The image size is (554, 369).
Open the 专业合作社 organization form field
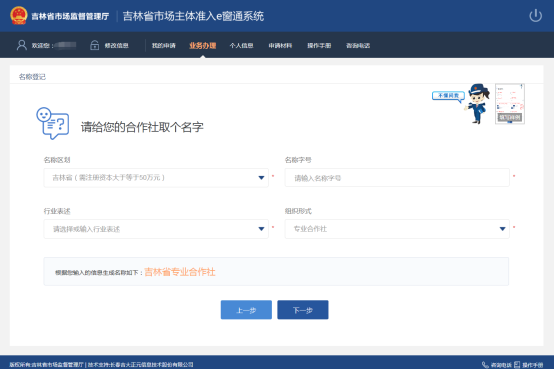(x=397, y=229)
